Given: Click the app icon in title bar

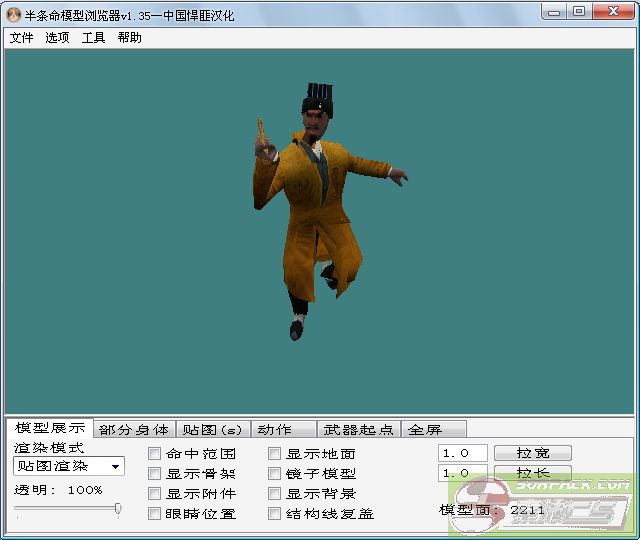Looking at the screenshot, I should (x=14, y=13).
